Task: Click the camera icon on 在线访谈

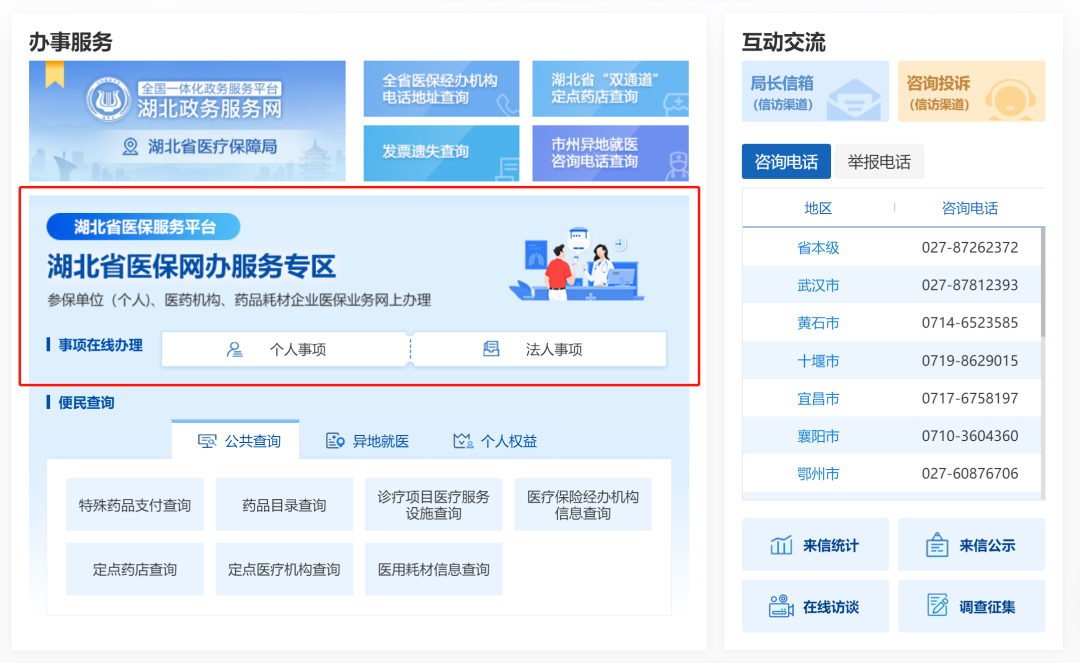Action: (x=781, y=606)
